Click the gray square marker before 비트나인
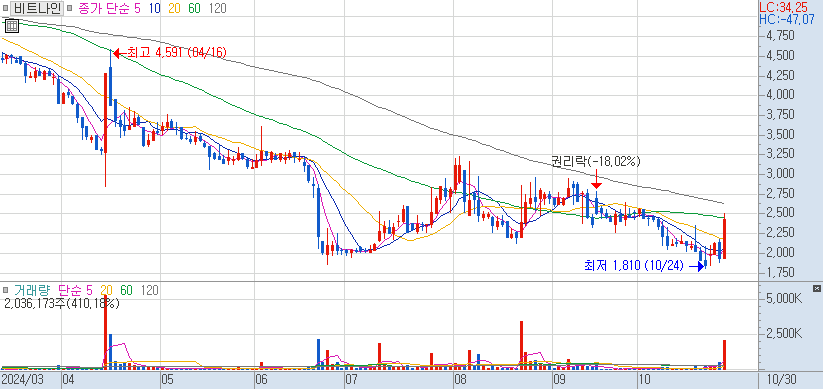This screenshot has width=823, height=389. pos(5,8)
